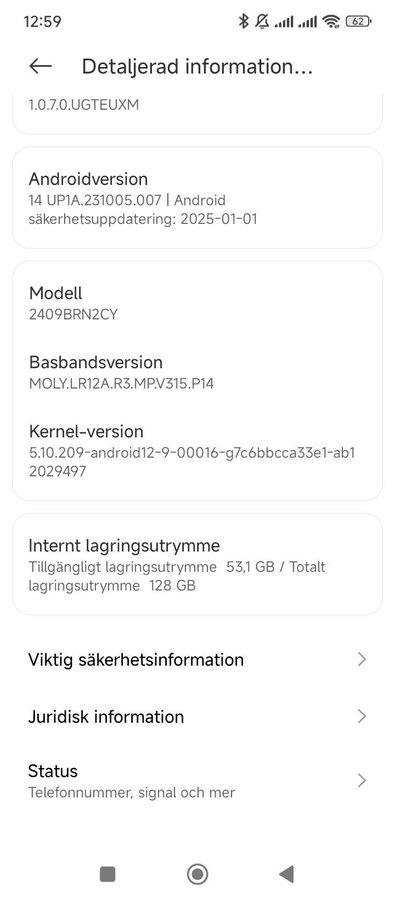Tap the Bluetooth status icon
395x900 pixels.
pos(243,22)
